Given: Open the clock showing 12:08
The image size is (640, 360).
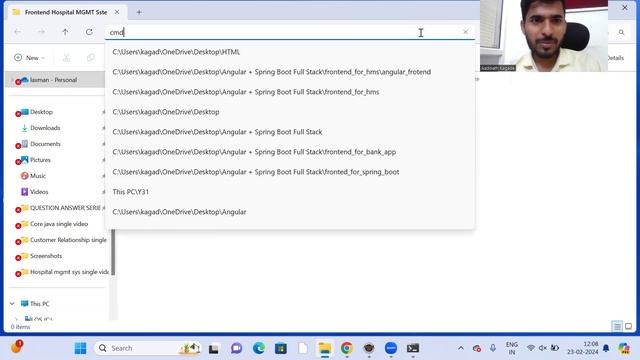Looking at the screenshot, I should (582, 348).
